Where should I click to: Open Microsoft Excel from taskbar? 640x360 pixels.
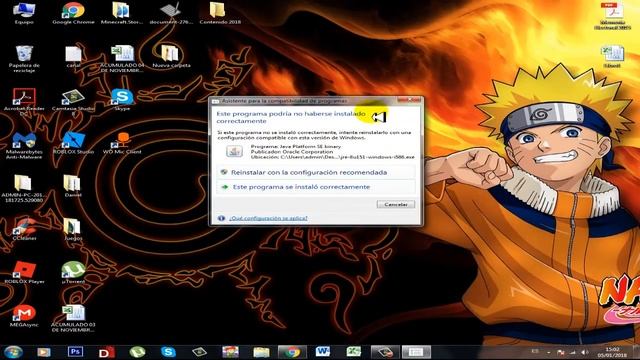353,352
